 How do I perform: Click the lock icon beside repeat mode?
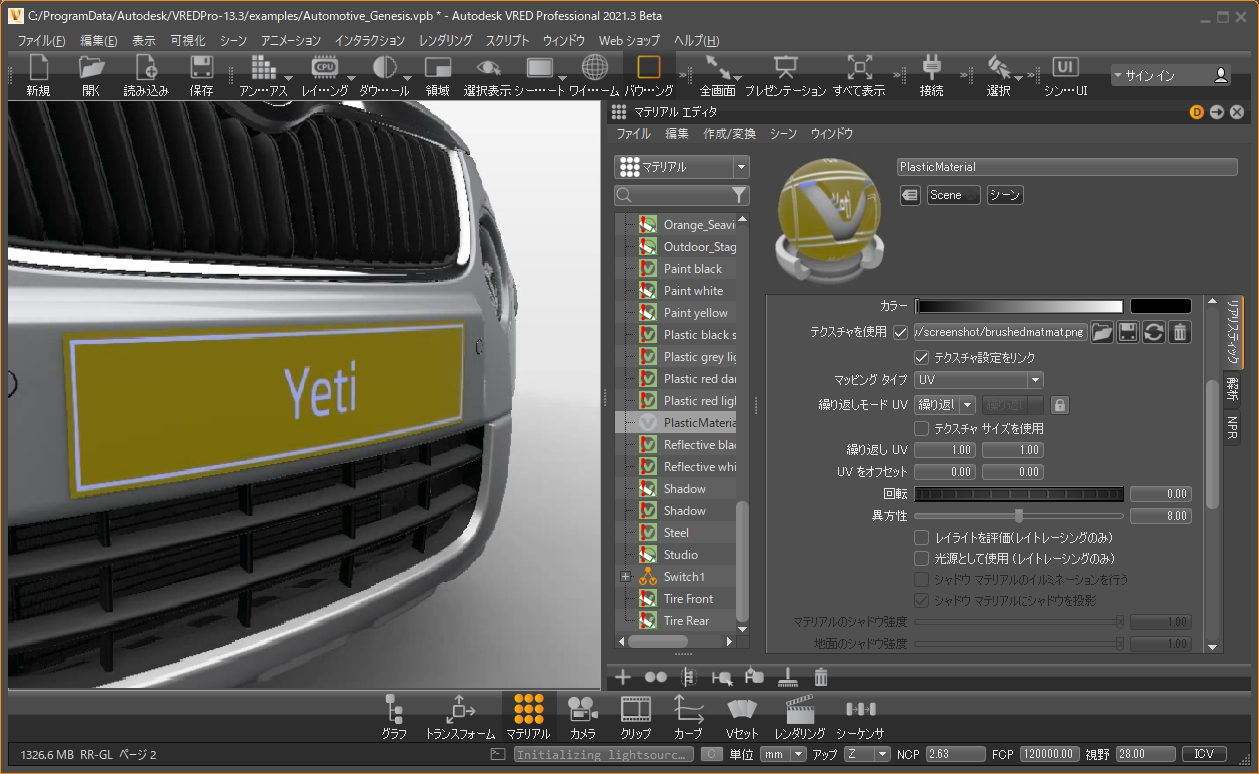(1059, 405)
